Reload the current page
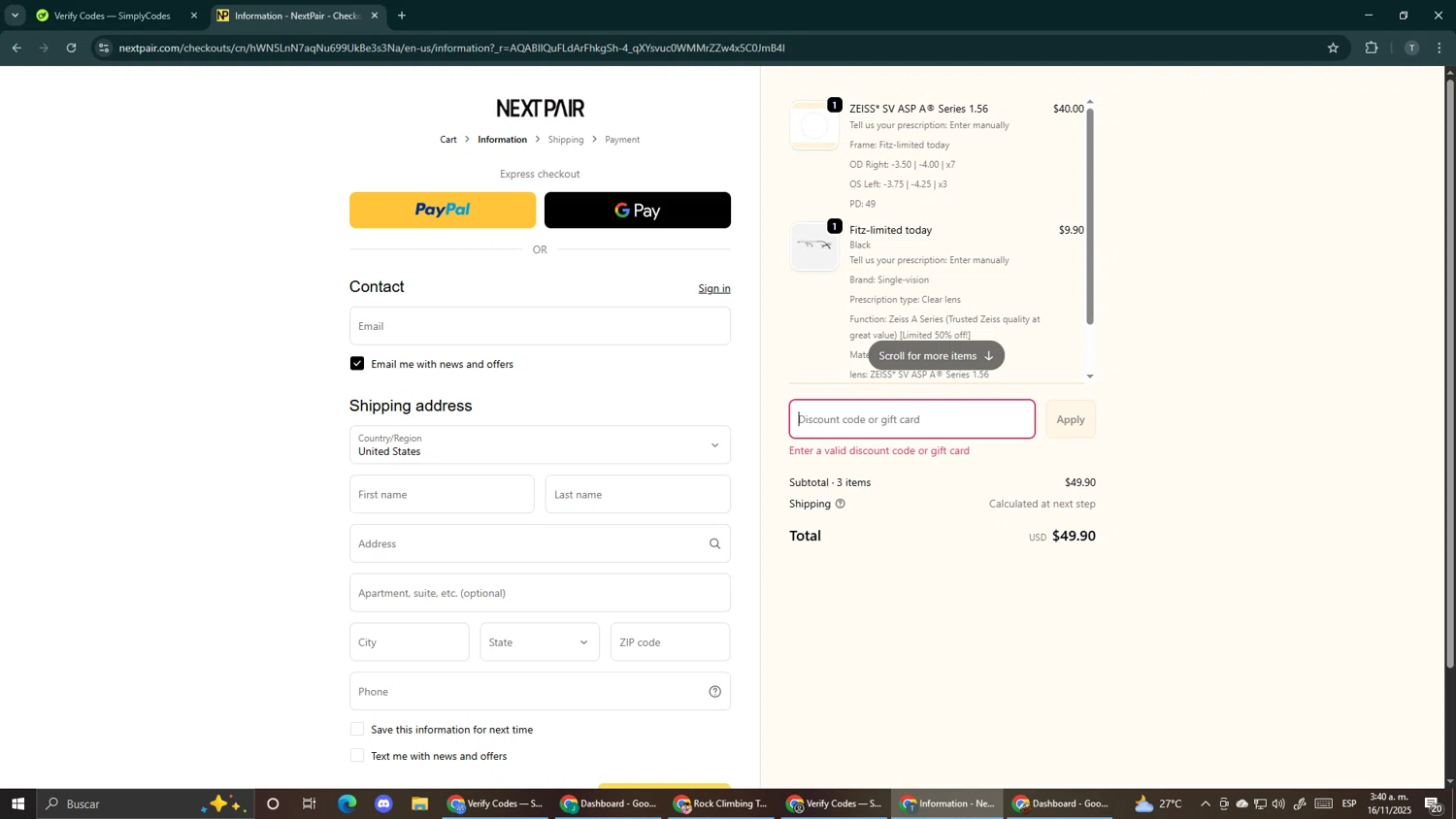Image resolution: width=1456 pixels, height=819 pixels. 72,48
